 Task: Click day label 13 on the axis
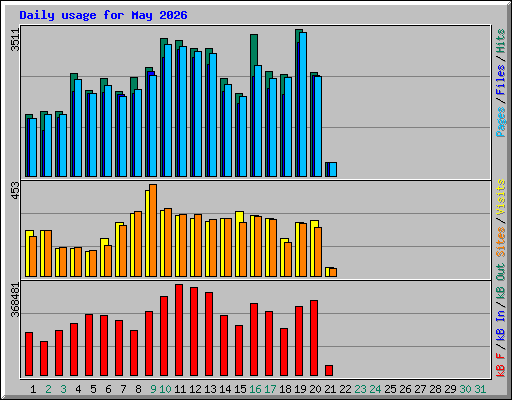click(210, 389)
